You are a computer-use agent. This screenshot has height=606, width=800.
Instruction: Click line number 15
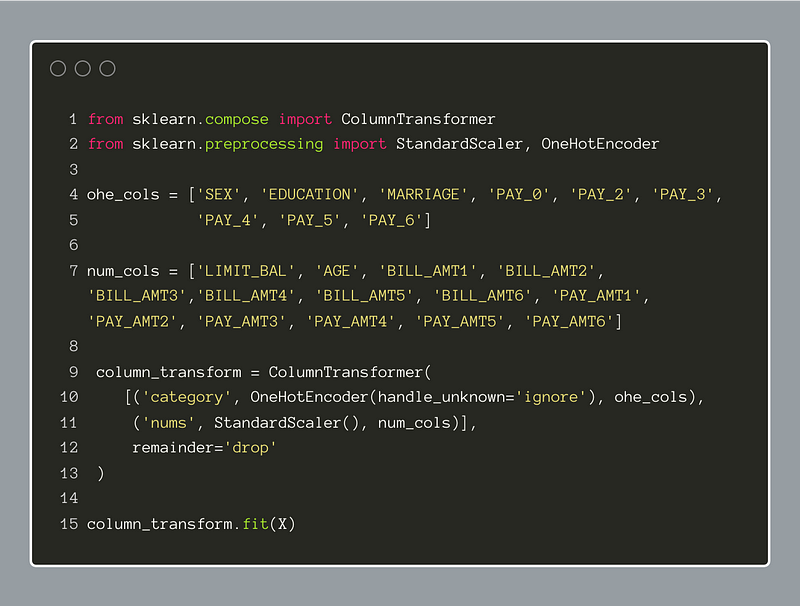click(x=69, y=524)
